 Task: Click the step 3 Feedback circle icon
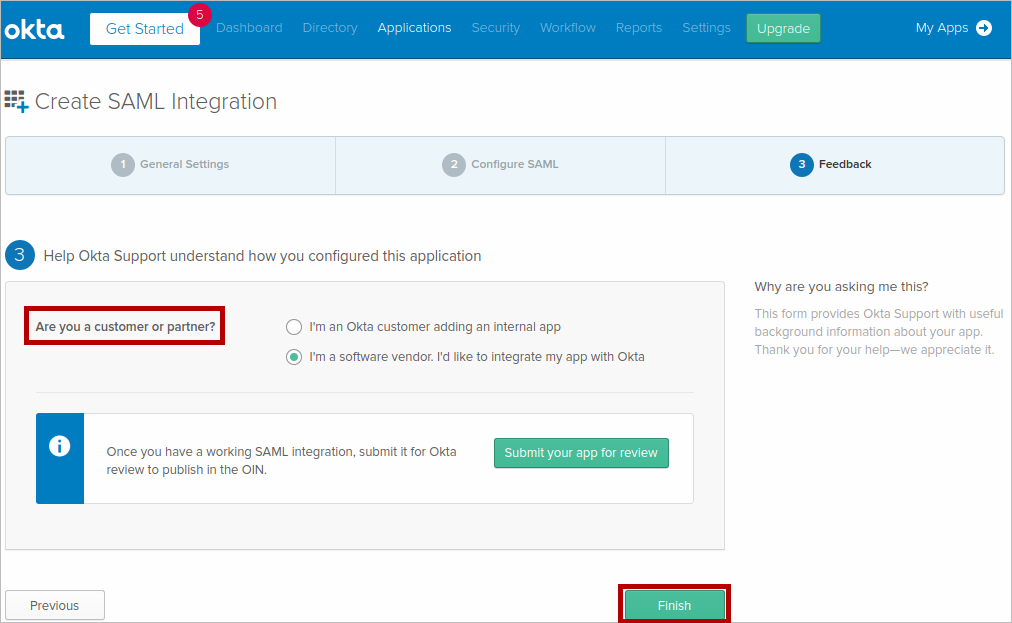[x=801, y=165]
